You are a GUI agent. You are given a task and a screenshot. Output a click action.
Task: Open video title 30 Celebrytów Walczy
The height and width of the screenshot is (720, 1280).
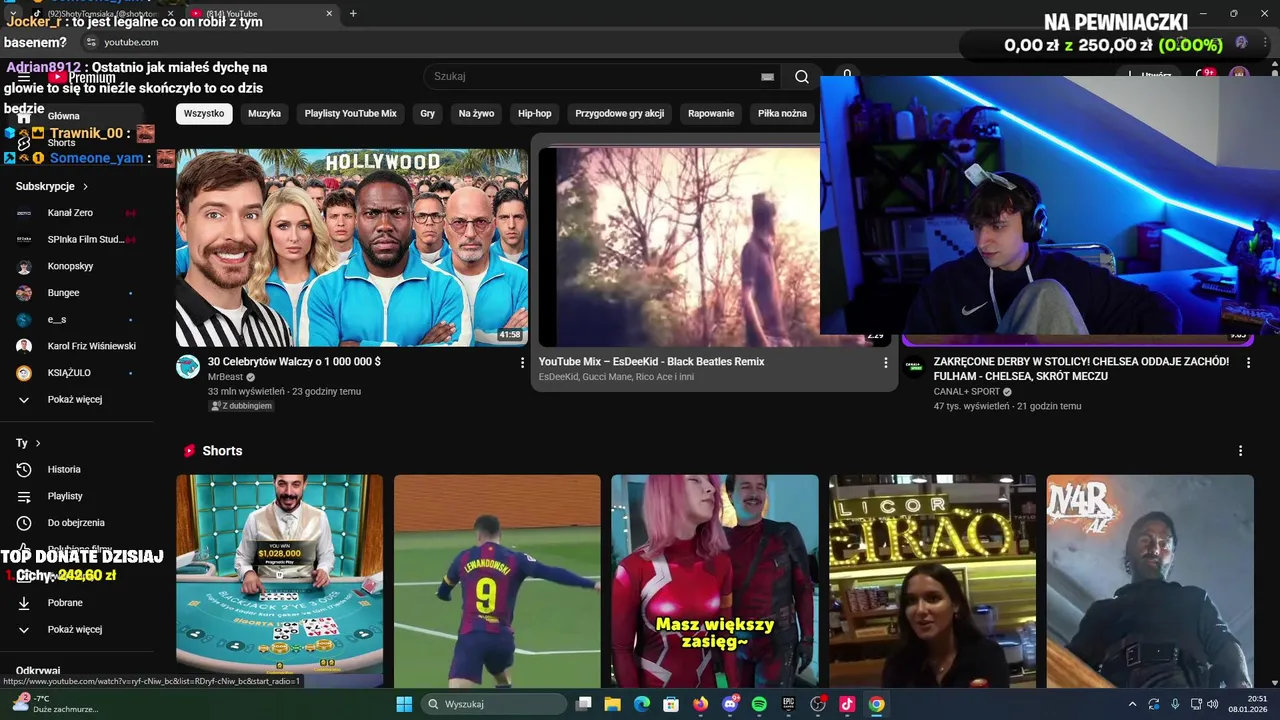pyautogui.click(x=294, y=362)
